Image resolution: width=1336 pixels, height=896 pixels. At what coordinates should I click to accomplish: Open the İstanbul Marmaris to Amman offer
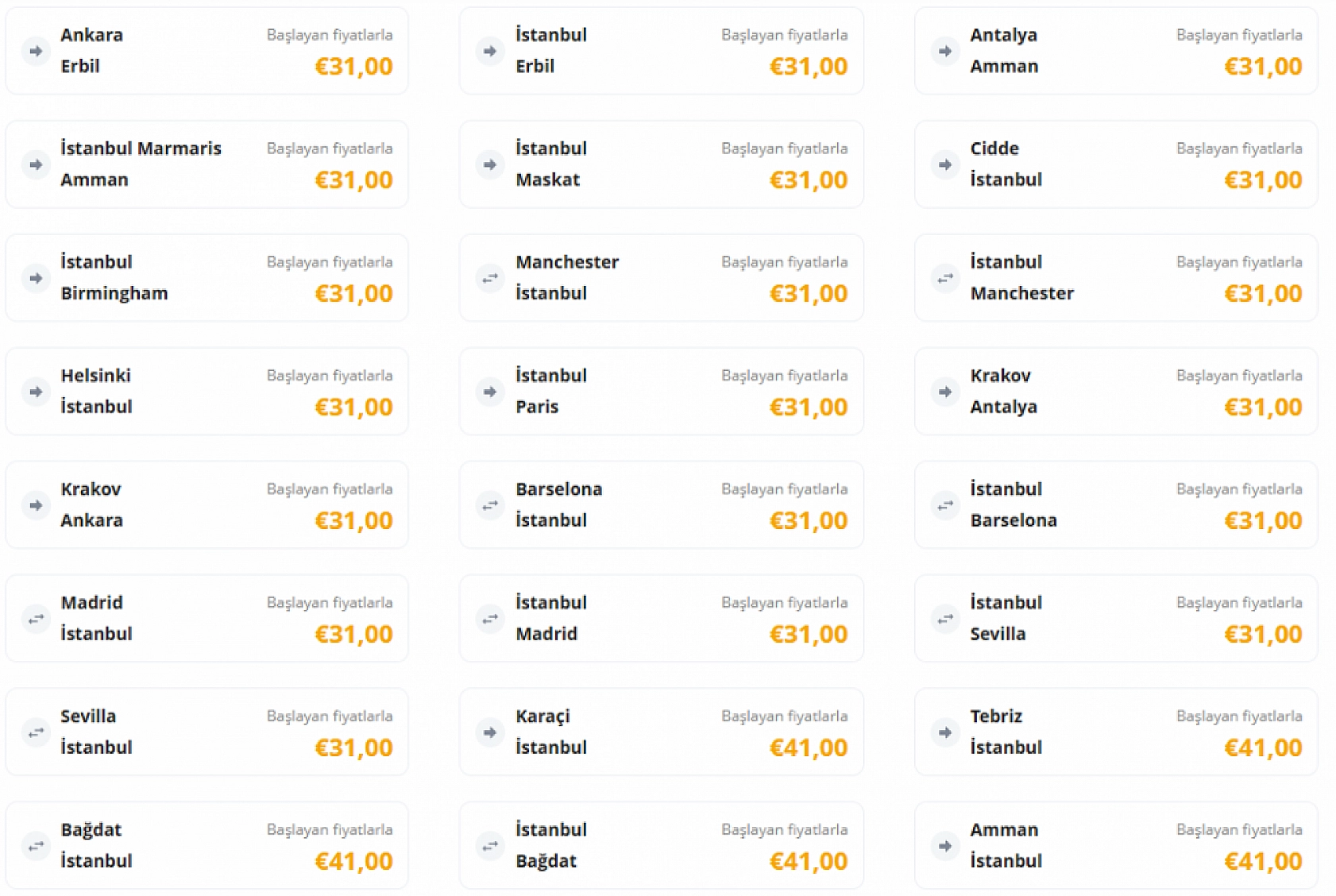click(207, 164)
